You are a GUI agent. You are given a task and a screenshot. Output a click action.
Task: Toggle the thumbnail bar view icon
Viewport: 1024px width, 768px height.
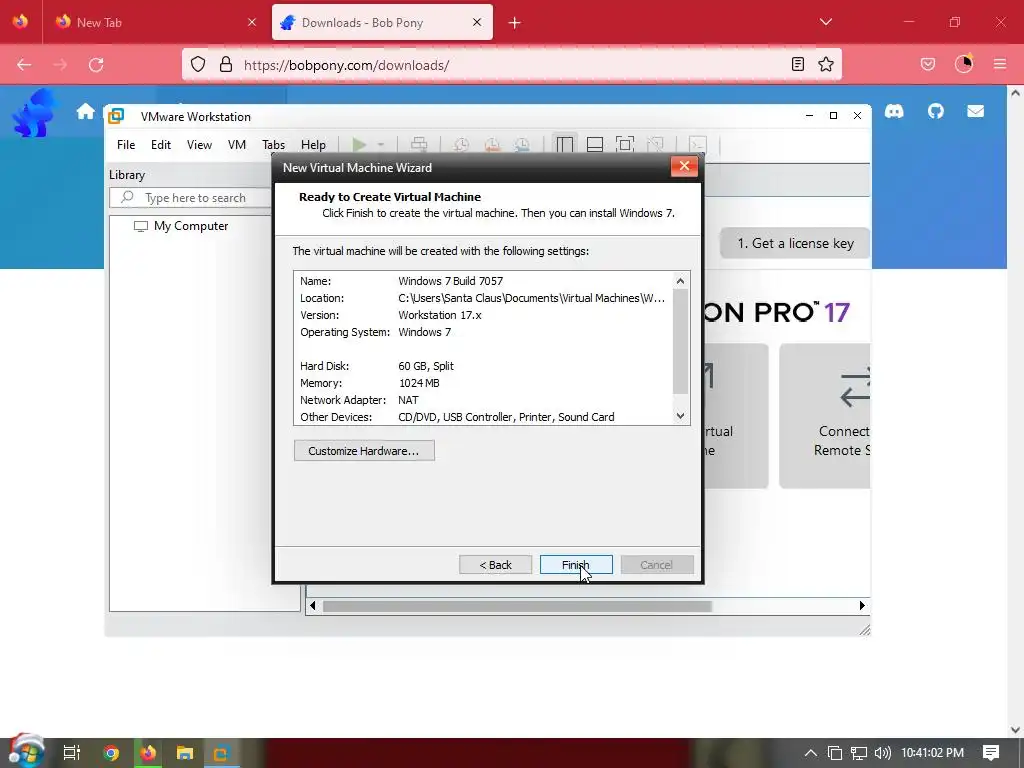[594, 144]
